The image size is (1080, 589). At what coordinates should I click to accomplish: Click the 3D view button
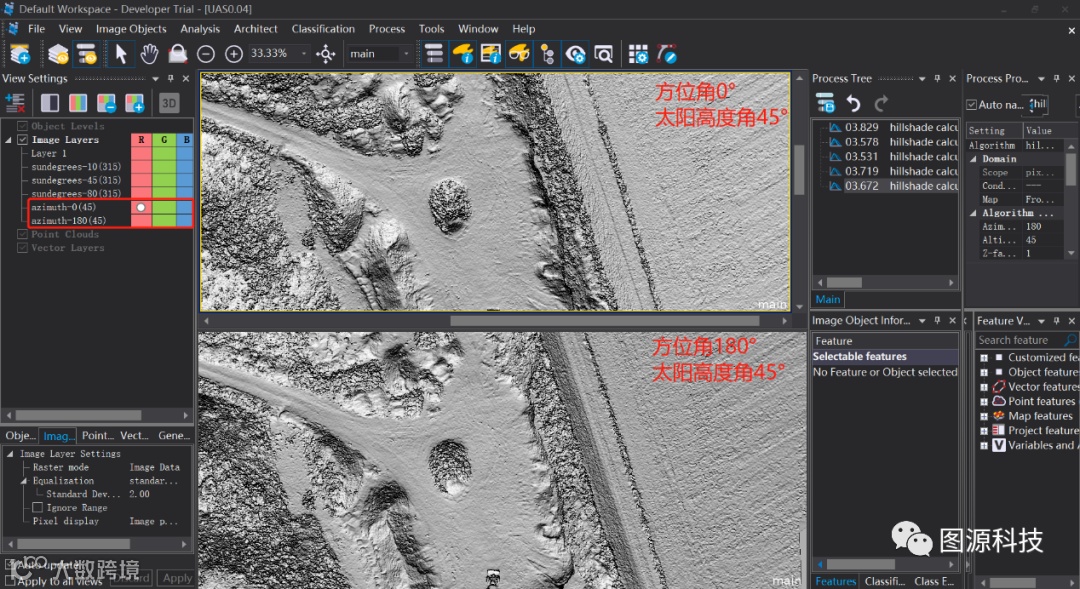169,103
